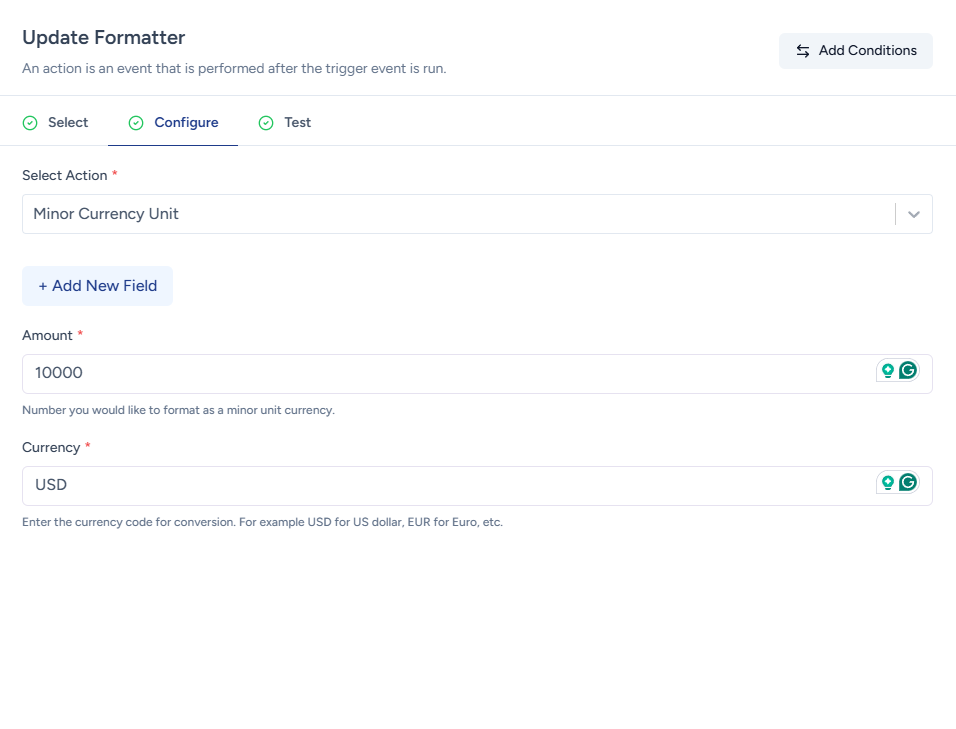Click the Add Conditions button

coord(855,51)
